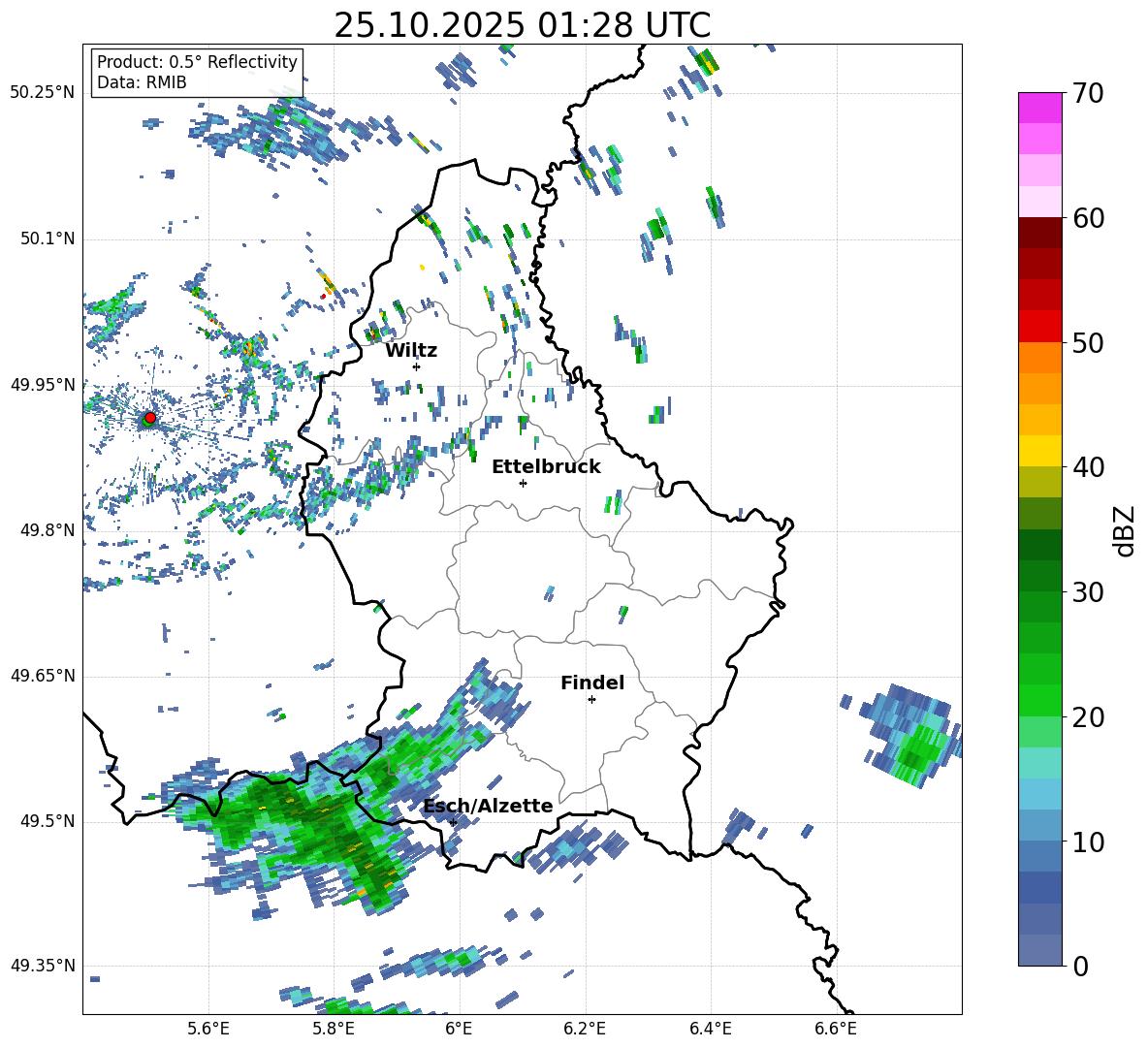This screenshot has width=1148, height=1048.
Task: Click the rain echo band near 49.35°N 6°E
Action: [438, 962]
